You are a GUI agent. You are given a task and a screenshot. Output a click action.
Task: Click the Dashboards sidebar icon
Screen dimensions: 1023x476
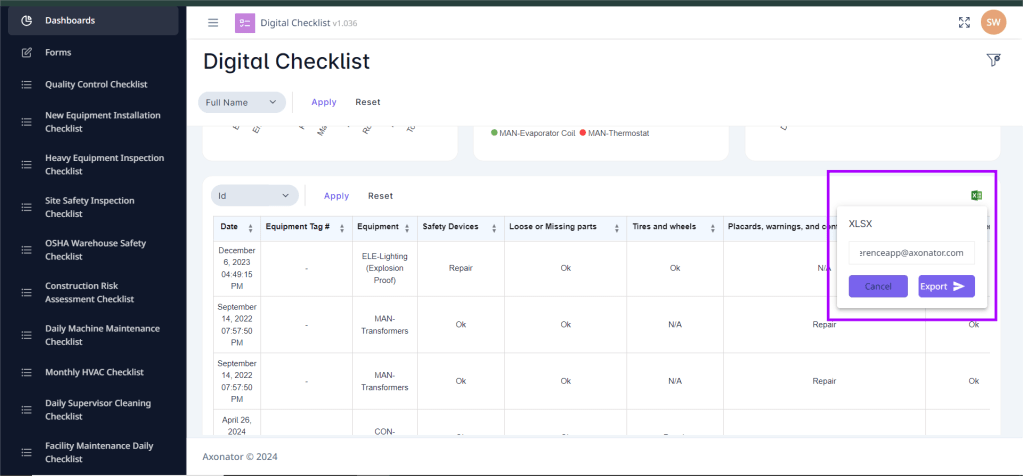pyautogui.click(x=27, y=20)
